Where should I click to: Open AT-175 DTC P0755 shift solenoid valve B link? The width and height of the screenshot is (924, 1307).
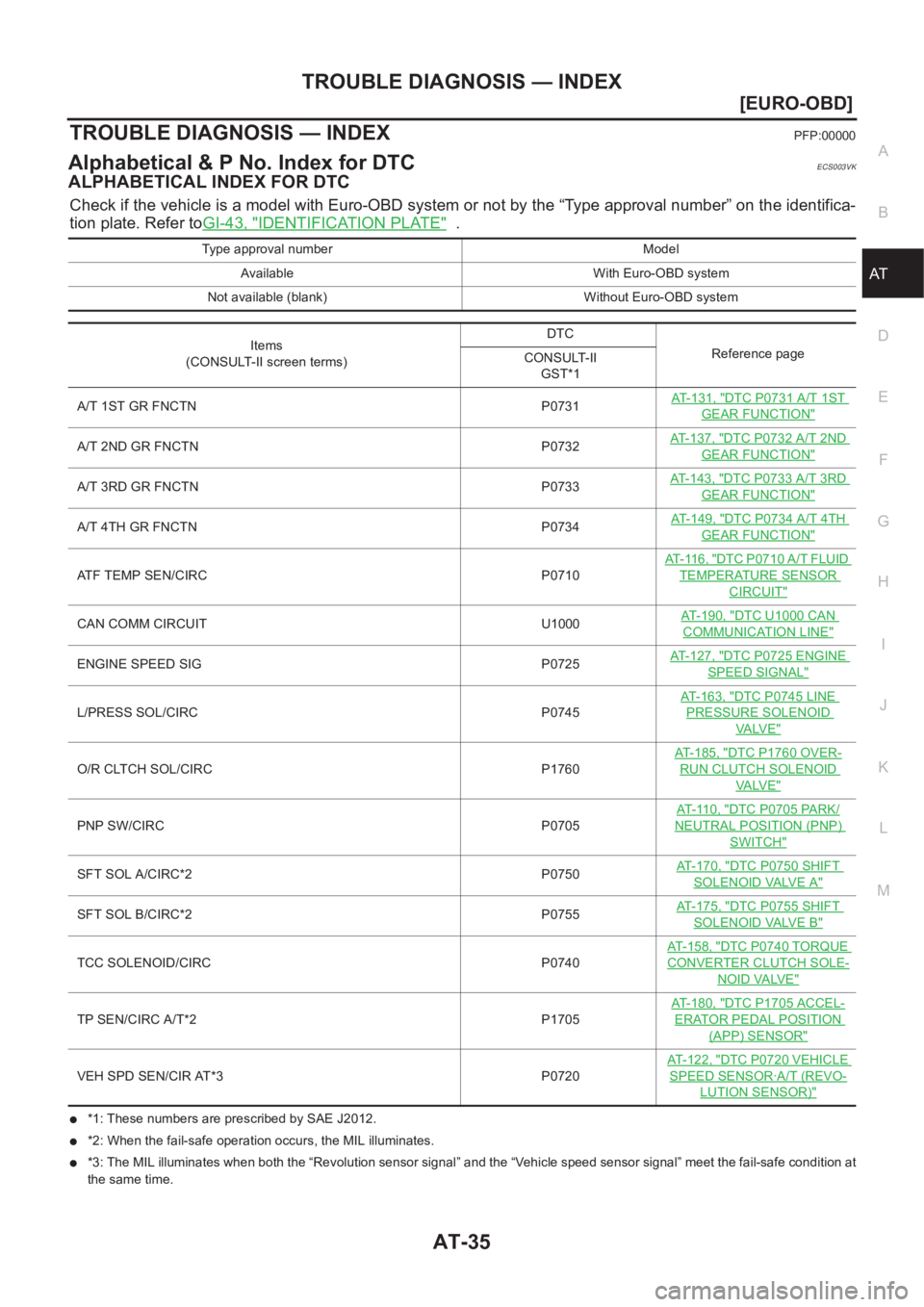pos(758,914)
